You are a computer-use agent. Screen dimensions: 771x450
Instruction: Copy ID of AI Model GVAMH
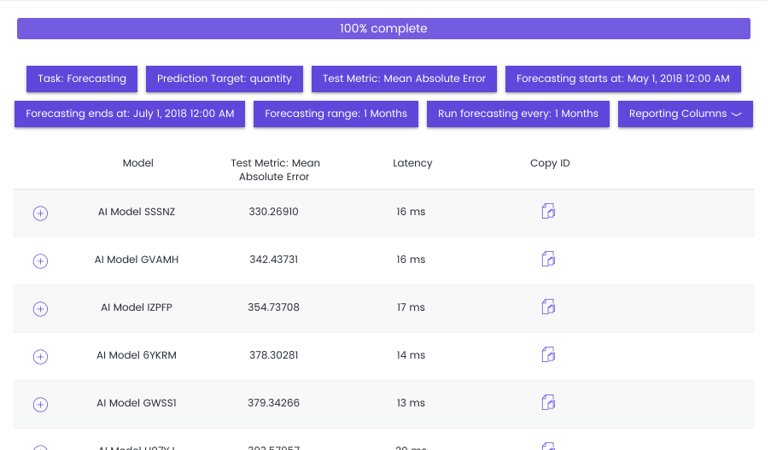[x=548, y=259]
